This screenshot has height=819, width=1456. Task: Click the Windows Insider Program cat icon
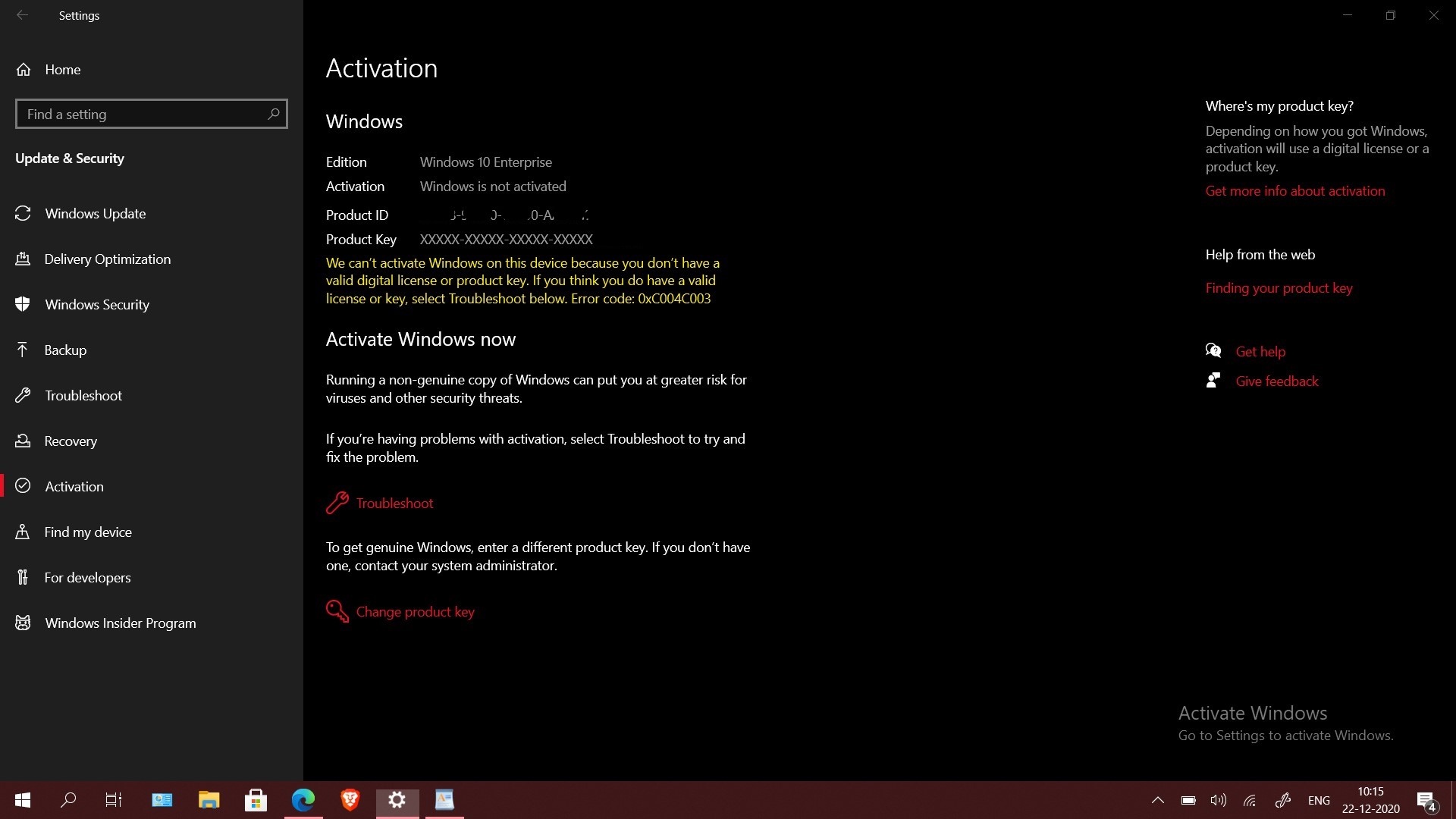click(x=23, y=623)
